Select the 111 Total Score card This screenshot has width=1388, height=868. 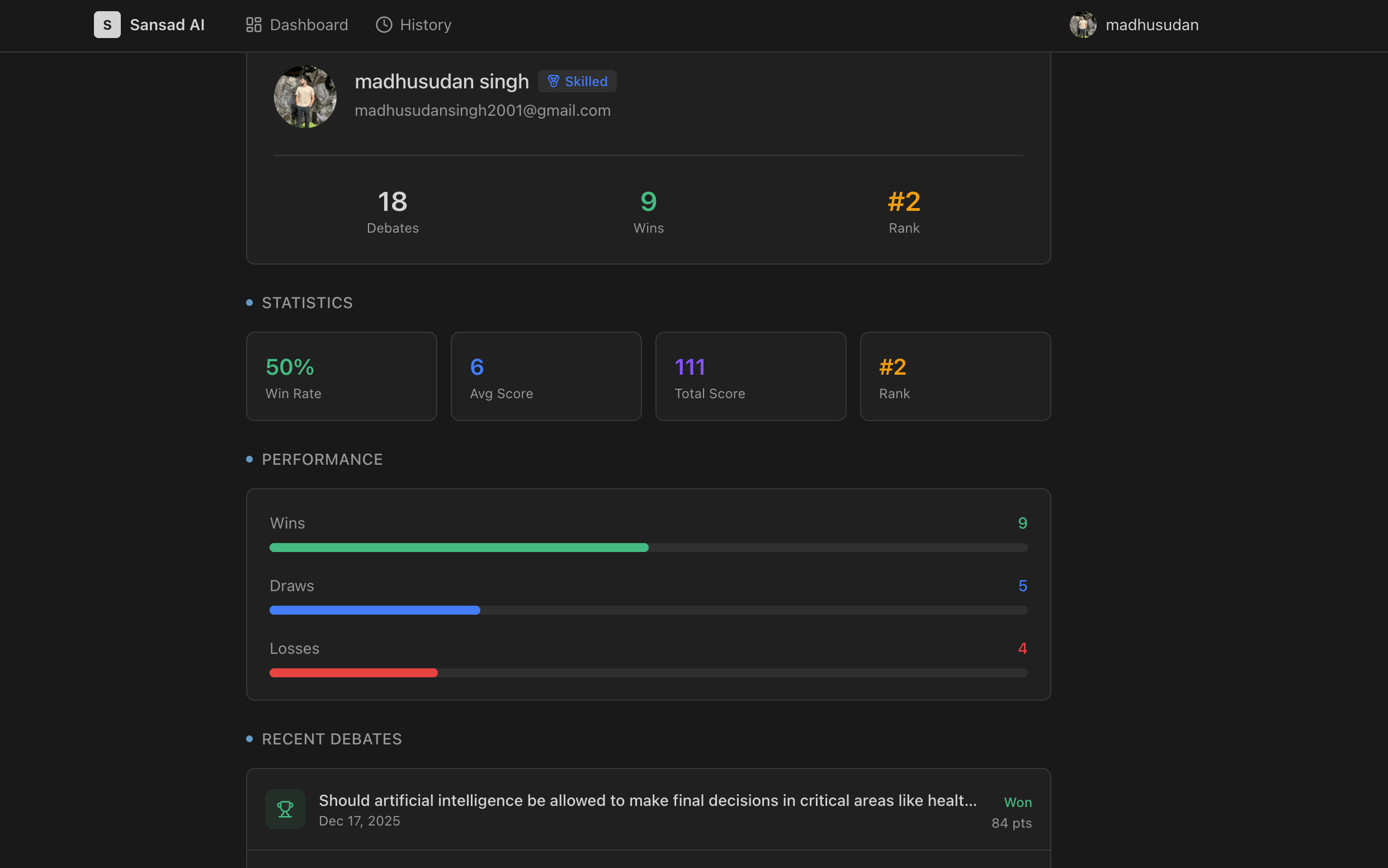pos(750,376)
